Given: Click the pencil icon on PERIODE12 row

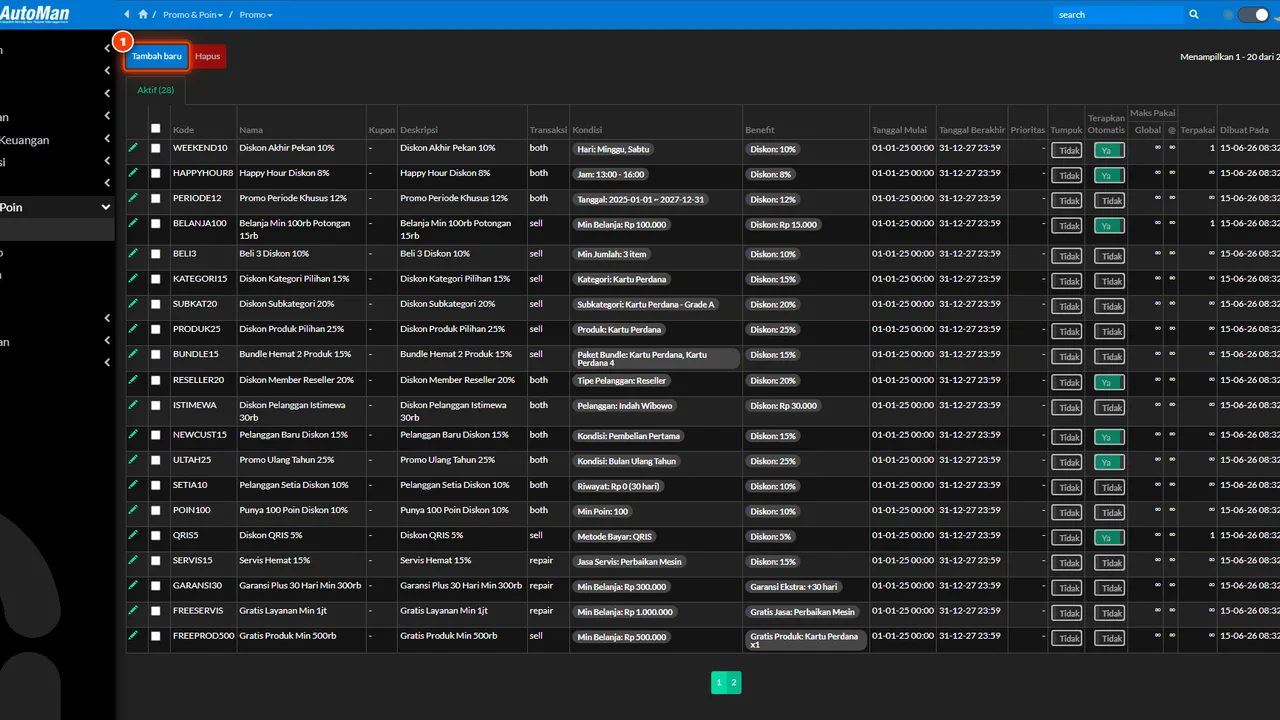Looking at the screenshot, I should click(x=133, y=197).
